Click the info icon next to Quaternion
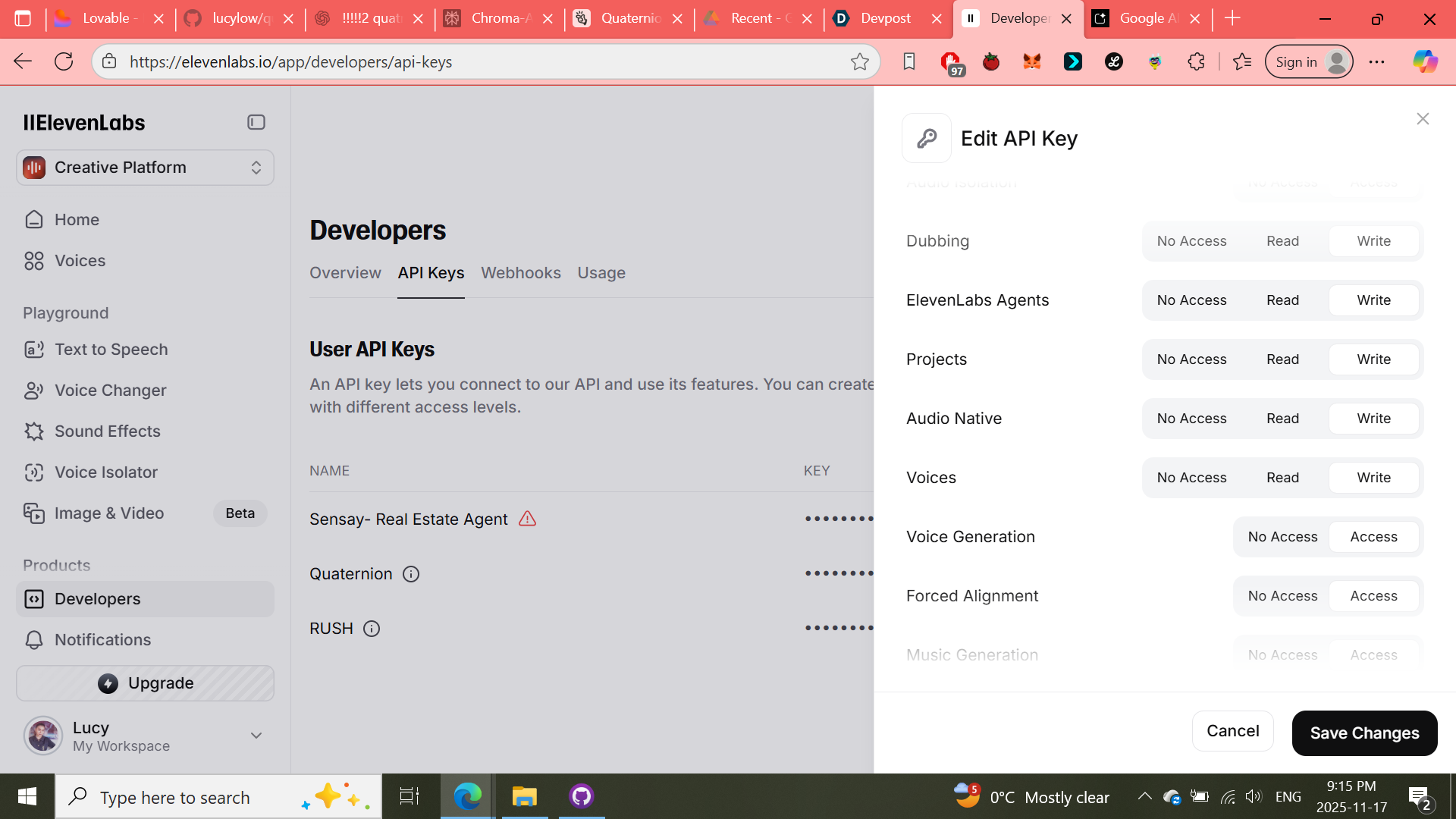 click(411, 574)
